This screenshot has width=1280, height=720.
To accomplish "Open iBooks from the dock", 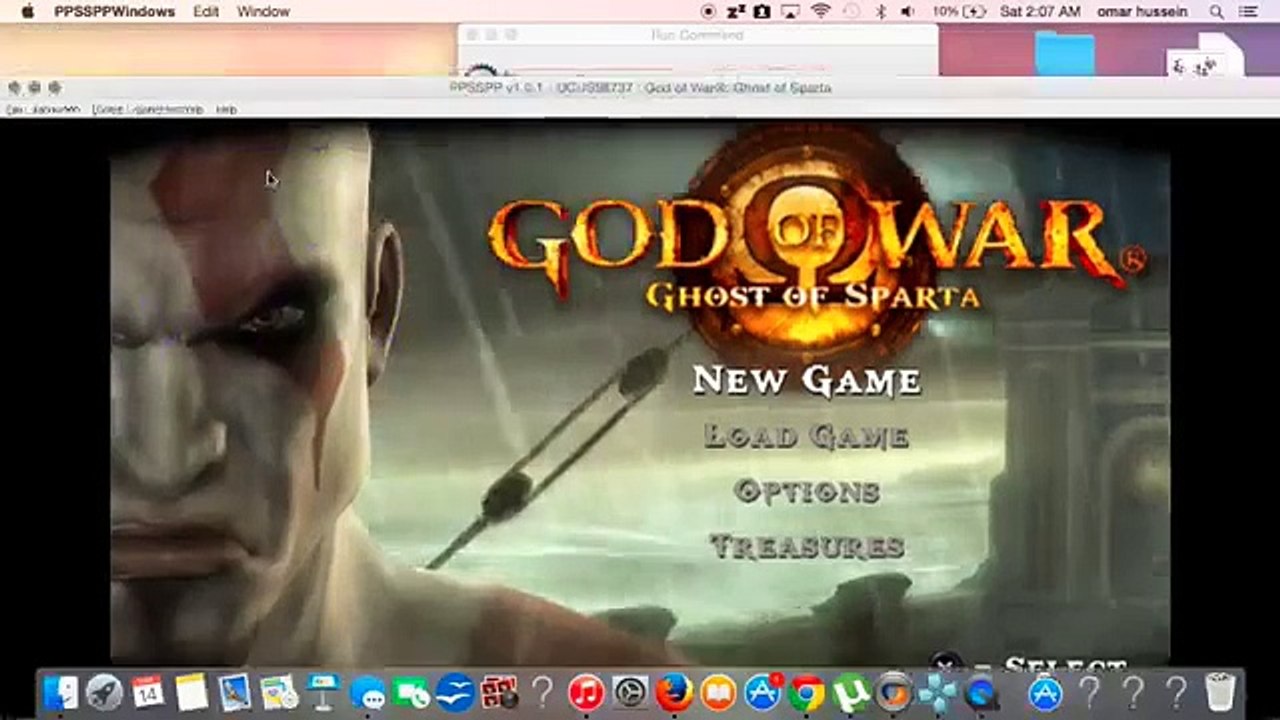I will 718,692.
